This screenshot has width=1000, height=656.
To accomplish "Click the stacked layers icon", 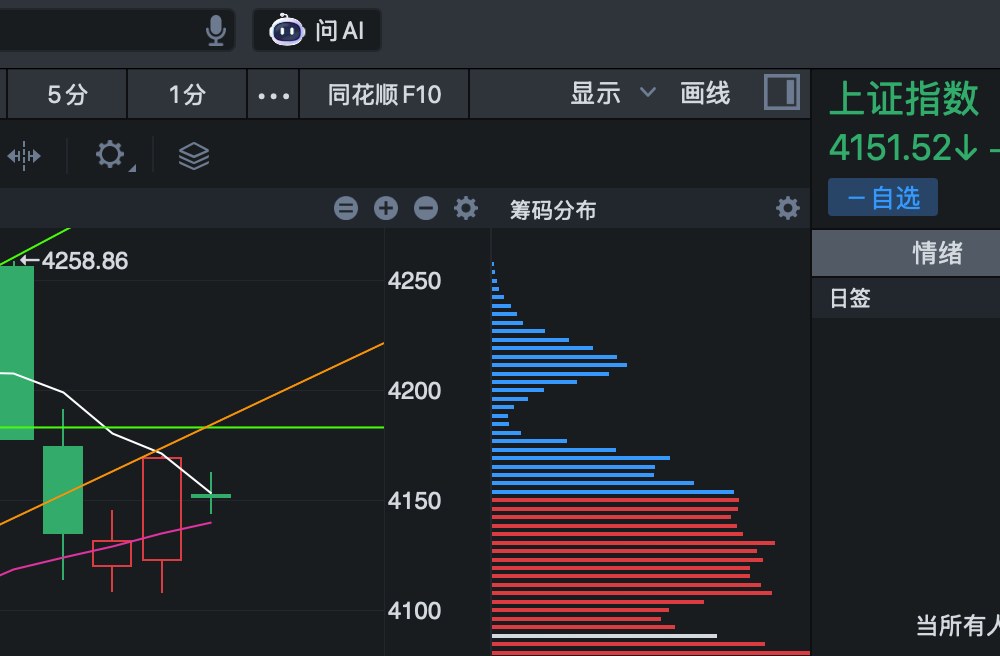I will (x=194, y=156).
